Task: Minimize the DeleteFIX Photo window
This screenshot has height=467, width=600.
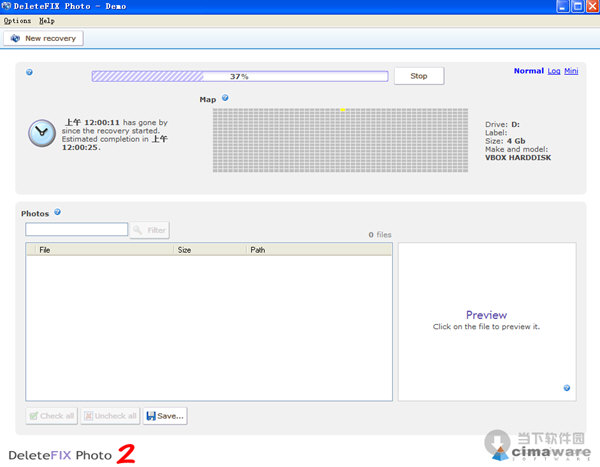Action: (562, 6)
